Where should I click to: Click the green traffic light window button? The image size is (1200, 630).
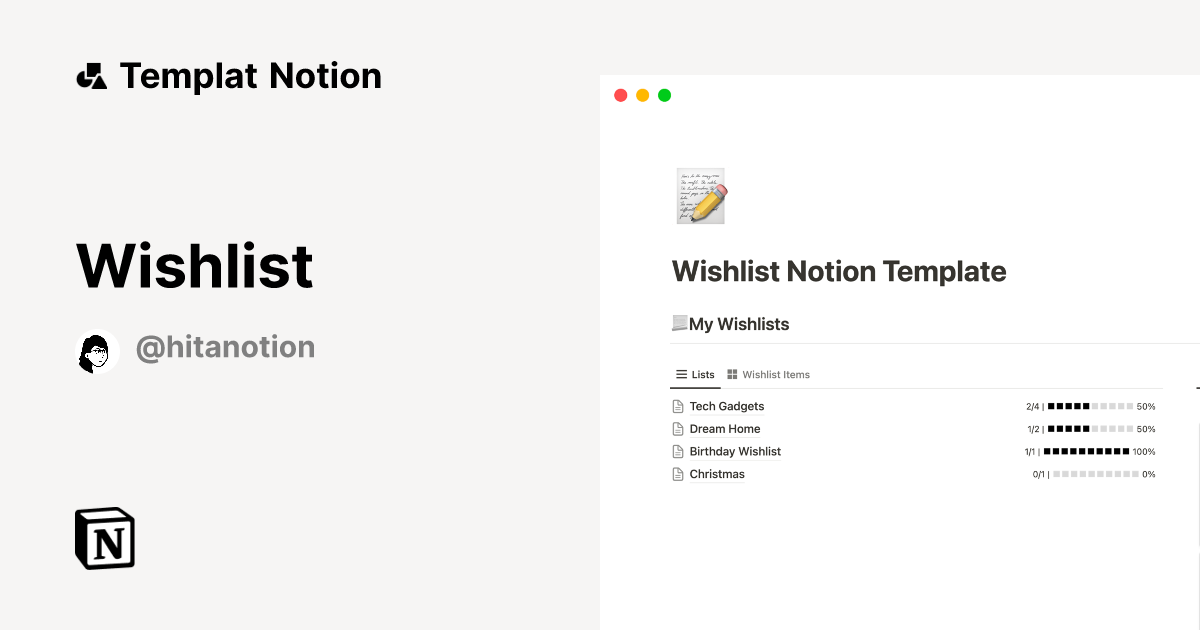point(664,94)
